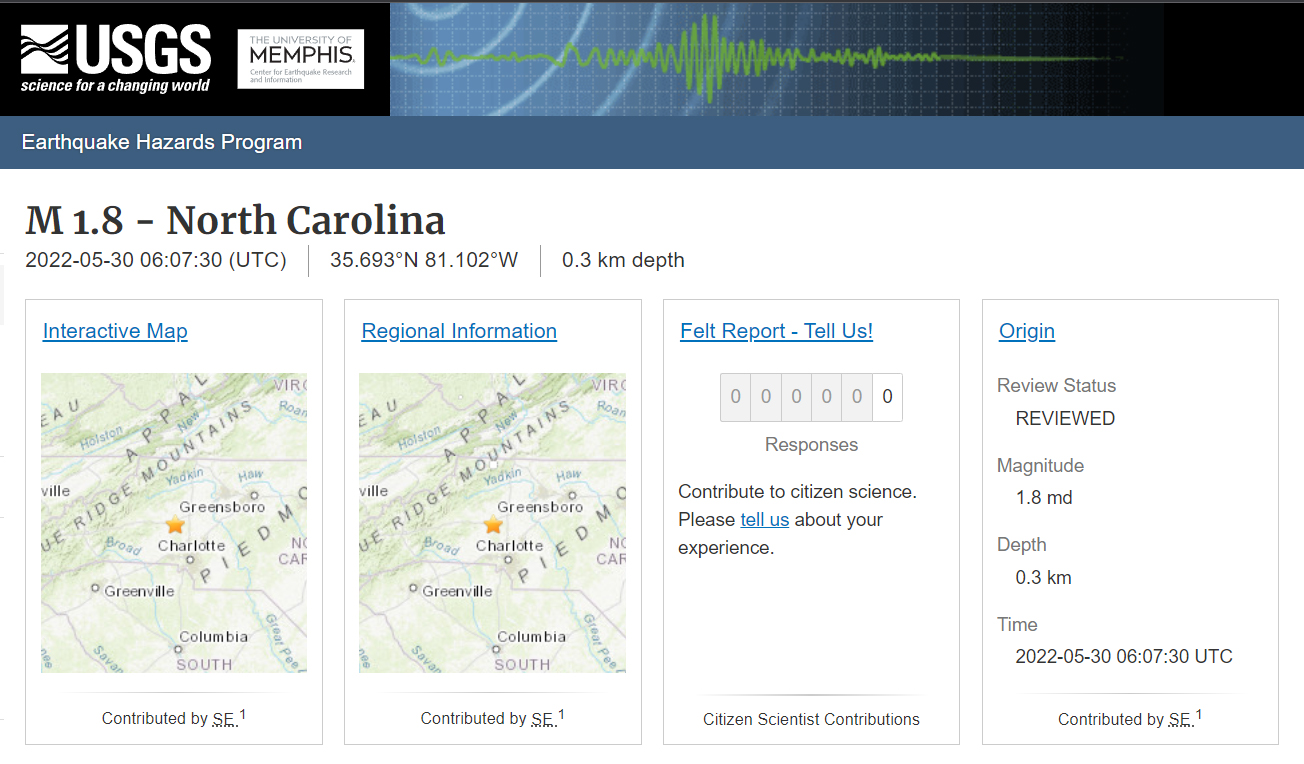1304x764 pixels.
Task: Open the Regional Information link
Action: 459,331
